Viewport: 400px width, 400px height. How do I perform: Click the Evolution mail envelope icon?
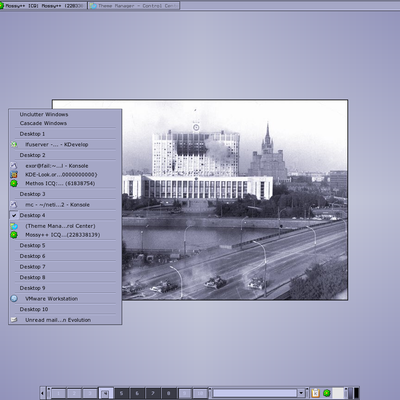click(14, 320)
